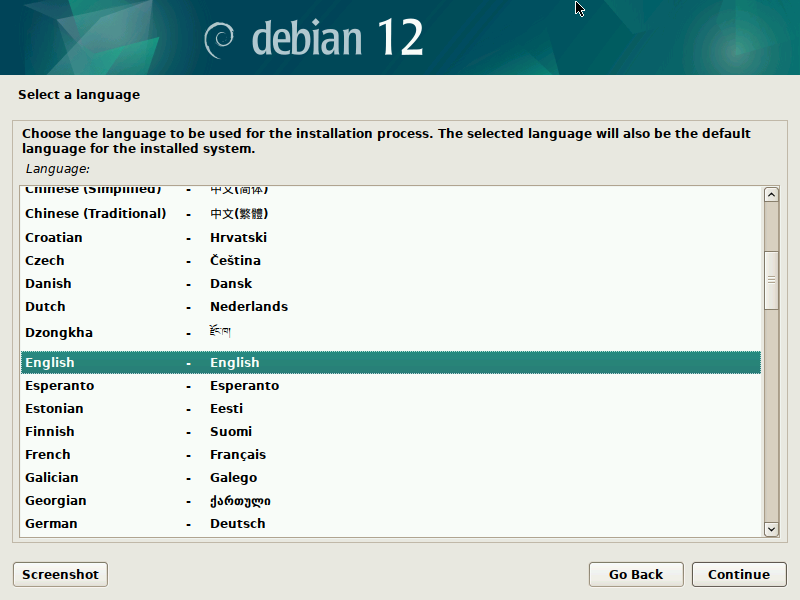The width and height of the screenshot is (800, 600).
Task: Click Continue to confirm language
Action: [739, 574]
